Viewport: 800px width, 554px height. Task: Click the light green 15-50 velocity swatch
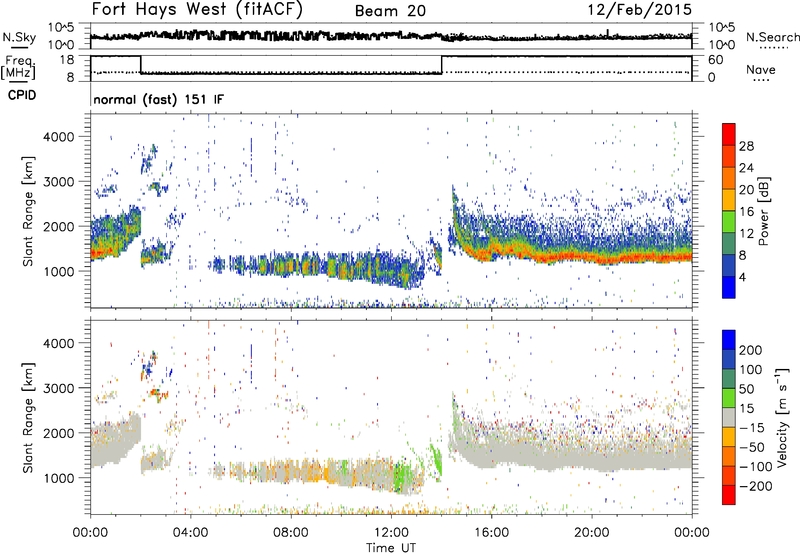(x=729, y=397)
